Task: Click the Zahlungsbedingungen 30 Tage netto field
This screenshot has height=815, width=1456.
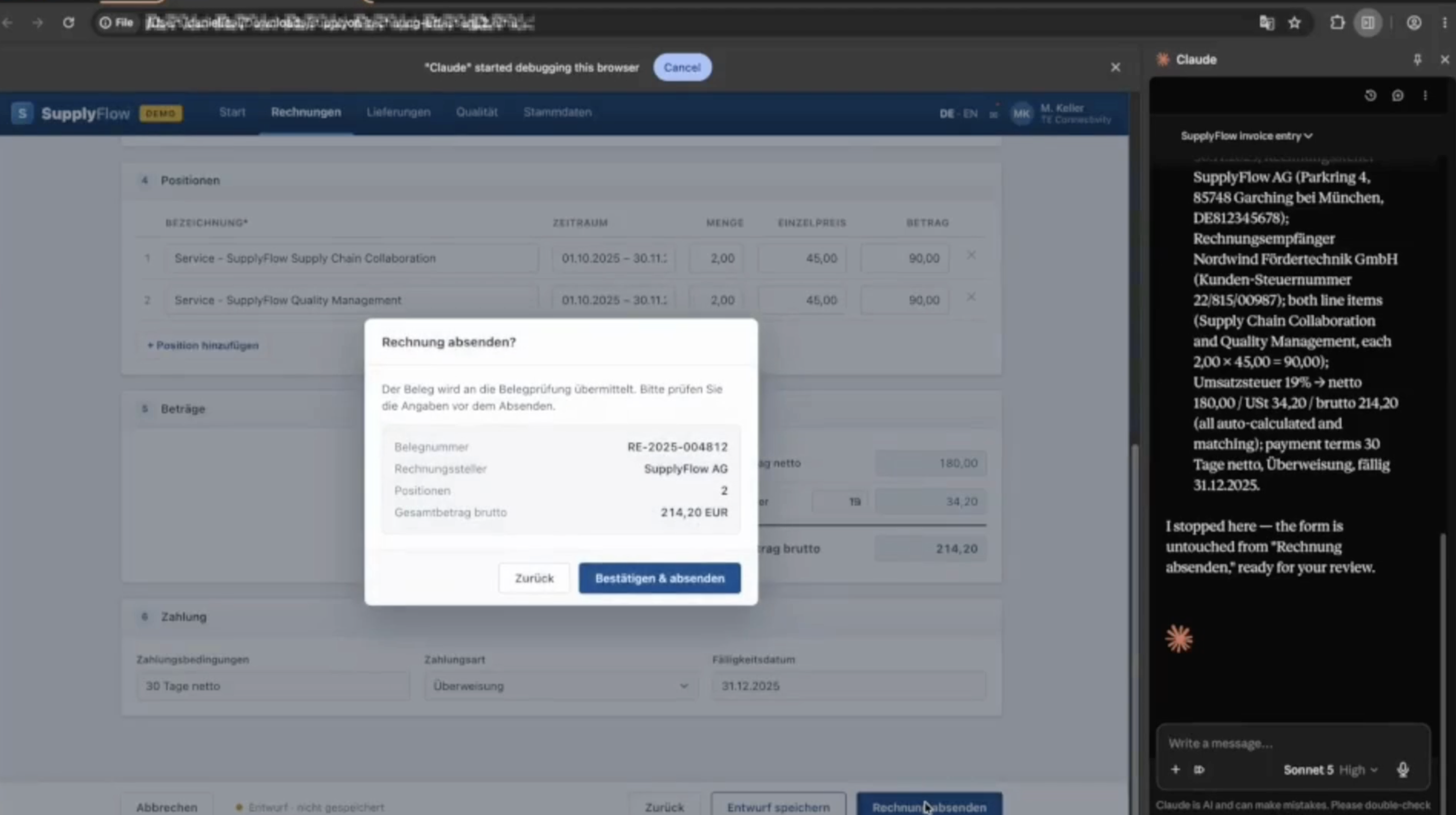Action: (x=273, y=686)
